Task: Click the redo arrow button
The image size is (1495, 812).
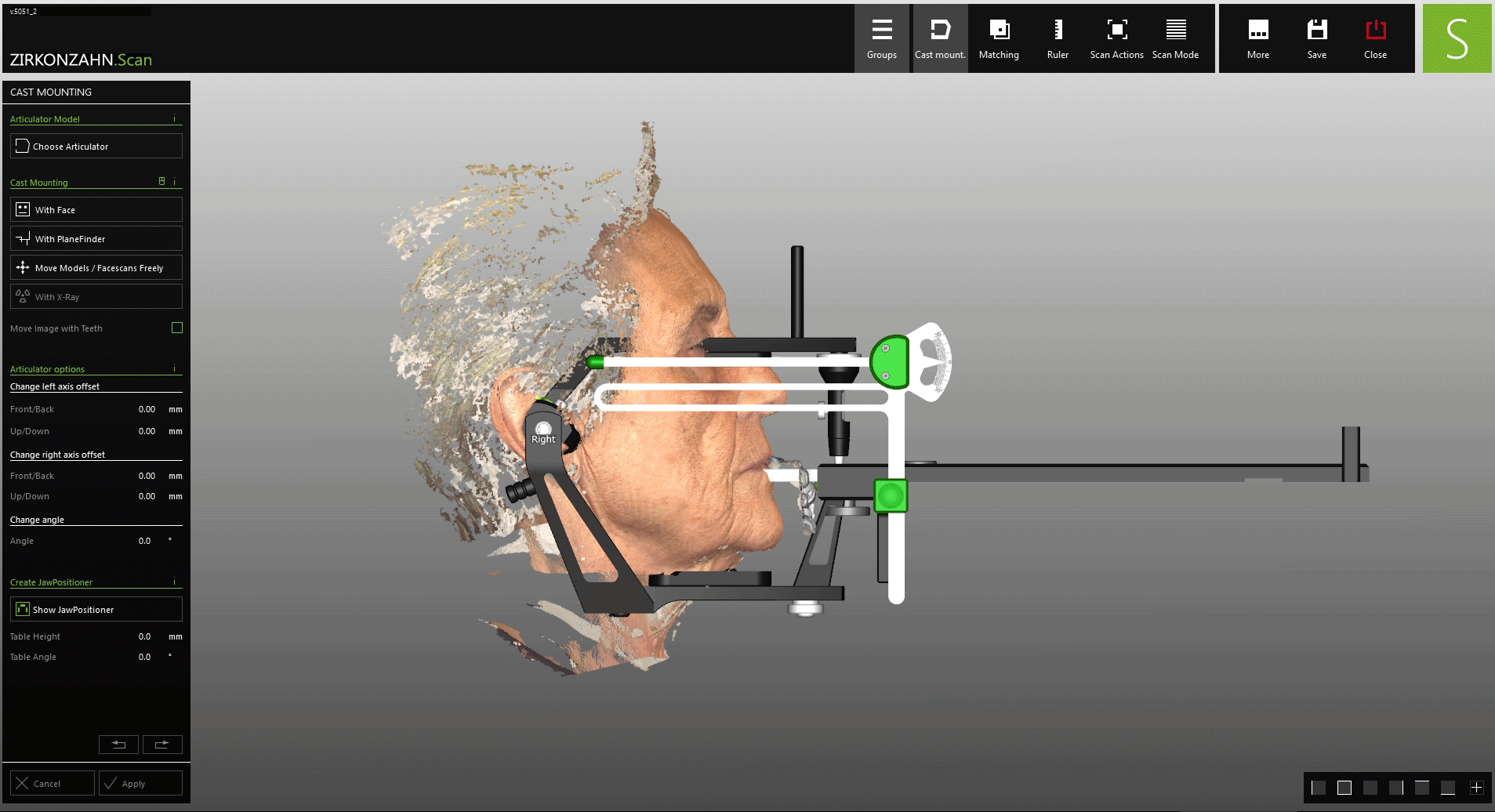Action: (162, 745)
